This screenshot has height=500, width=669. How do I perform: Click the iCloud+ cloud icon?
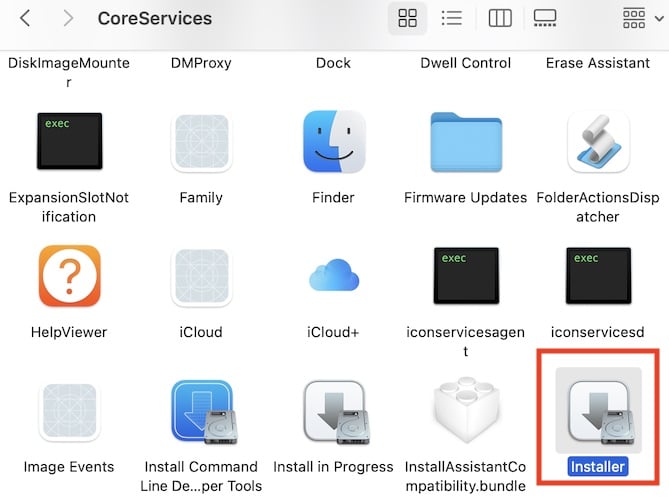tap(333, 277)
